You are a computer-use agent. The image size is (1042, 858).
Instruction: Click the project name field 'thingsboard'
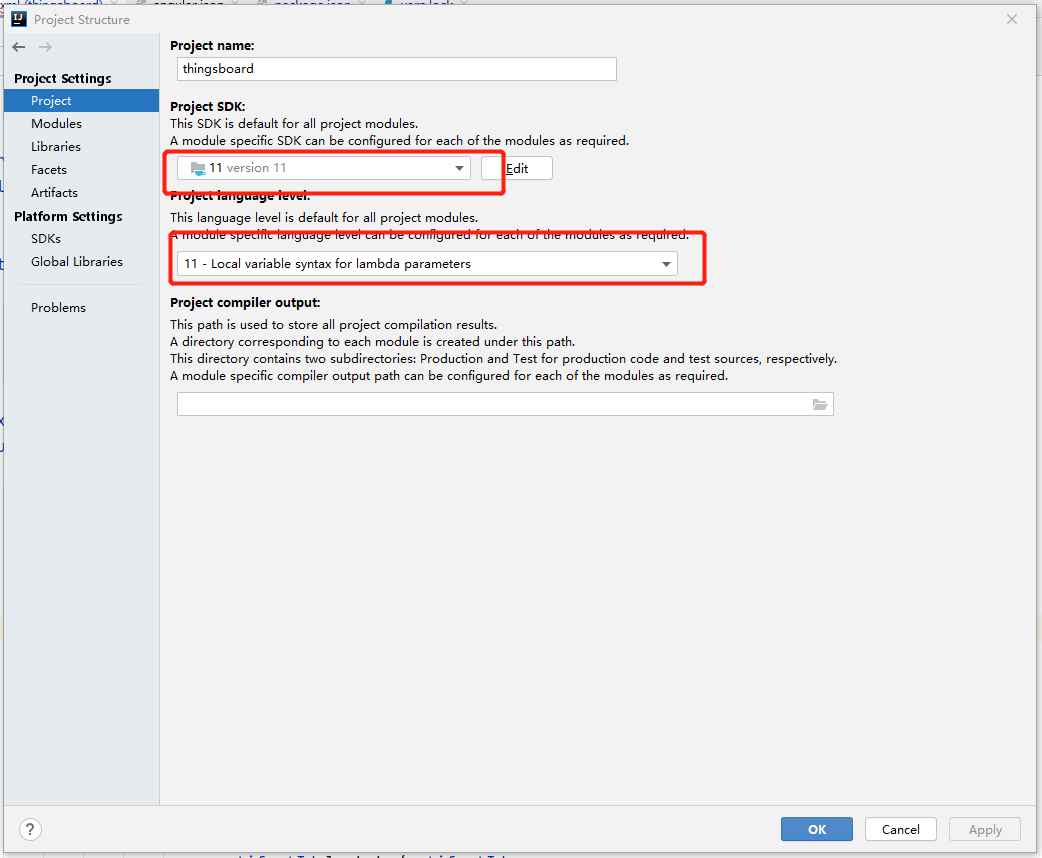click(397, 69)
